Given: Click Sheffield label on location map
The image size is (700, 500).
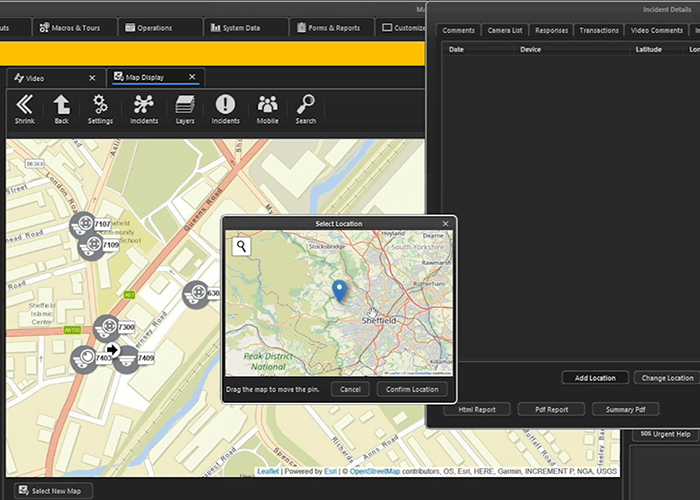Looking at the screenshot, I should (x=379, y=321).
